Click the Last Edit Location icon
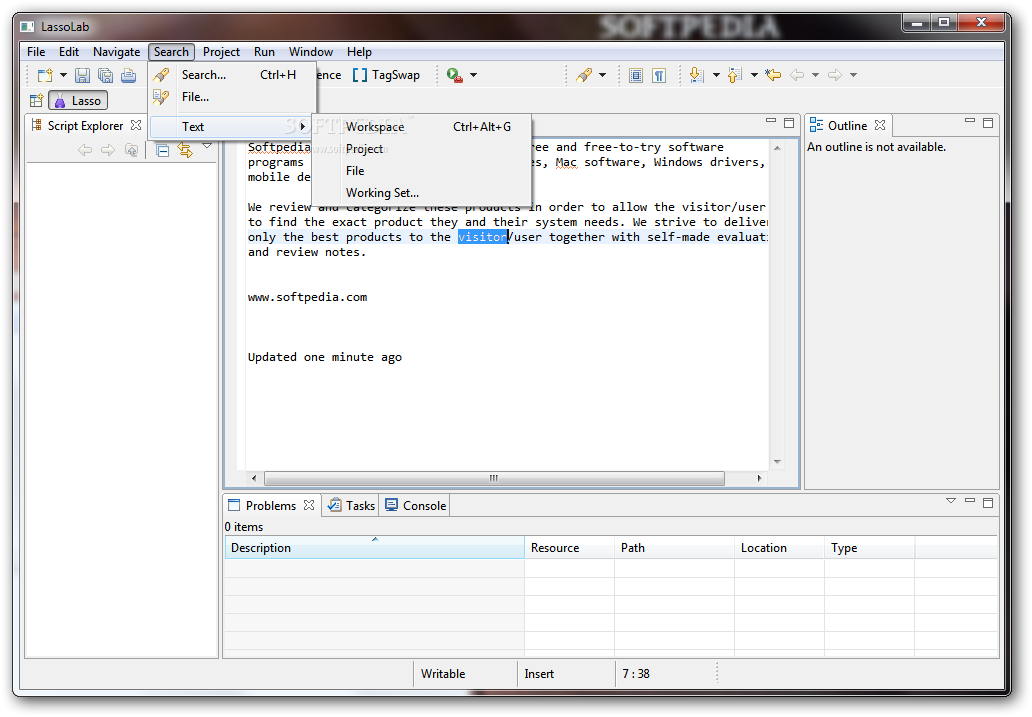This screenshot has height=717, width=1032. coord(773,75)
